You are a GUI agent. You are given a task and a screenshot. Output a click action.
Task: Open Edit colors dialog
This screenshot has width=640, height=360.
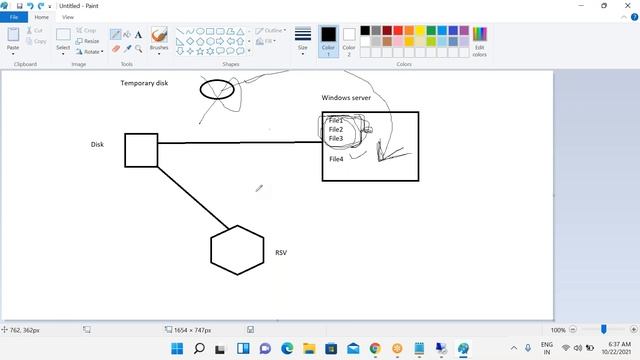[x=480, y=41]
